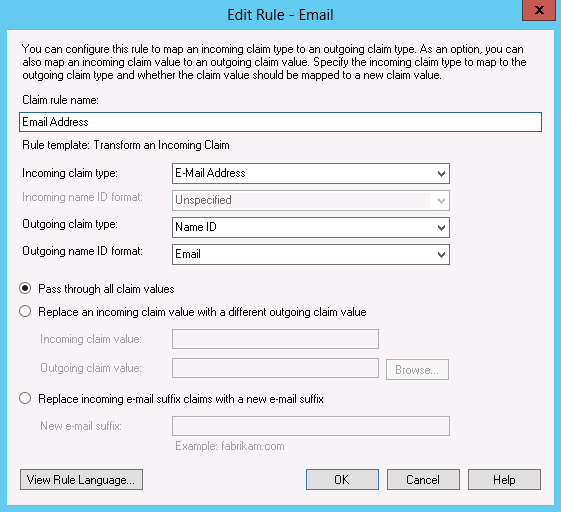Viewport: 561px width, 512px height.
Task: Click the Incoming claim value field
Action: [275, 339]
